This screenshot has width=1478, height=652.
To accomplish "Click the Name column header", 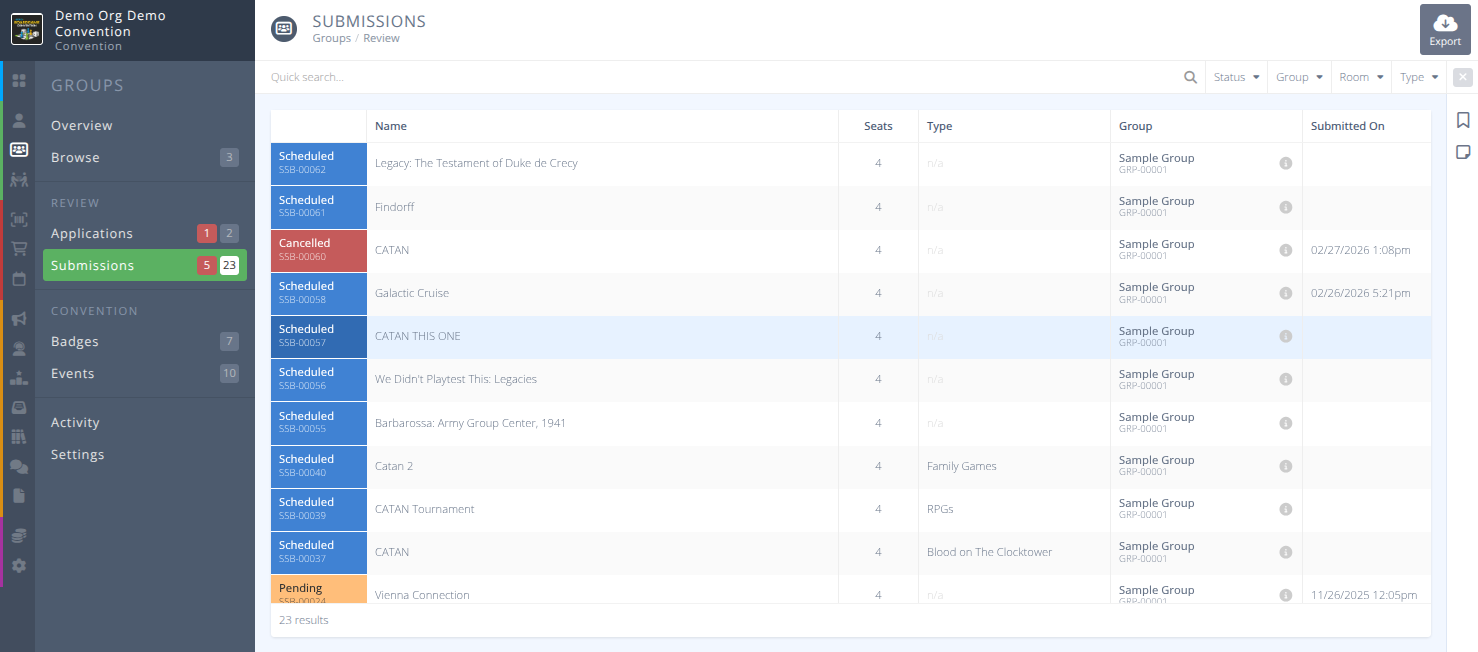I will tap(602, 126).
